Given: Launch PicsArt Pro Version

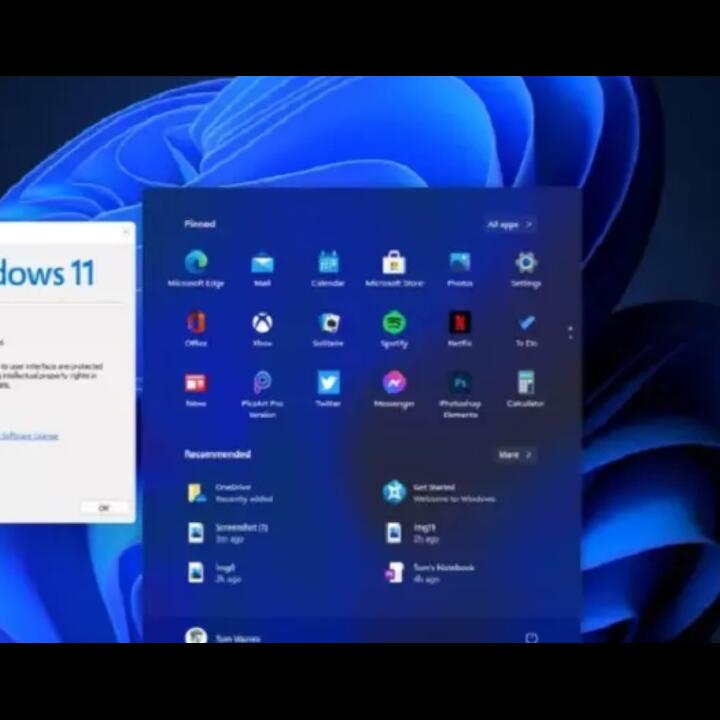Looking at the screenshot, I should click(262, 395).
